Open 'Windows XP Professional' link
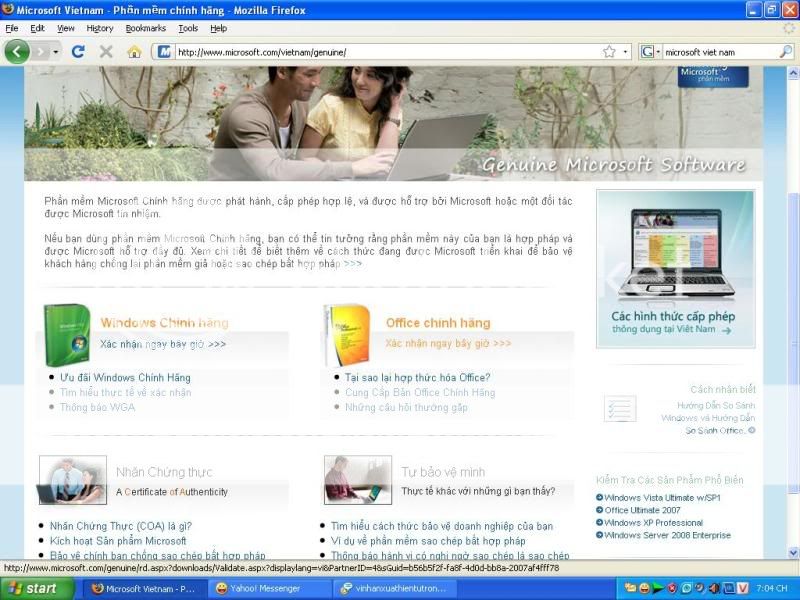The width and height of the screenshot is (800, 600). pyautogui.click(x=653, y=523)
